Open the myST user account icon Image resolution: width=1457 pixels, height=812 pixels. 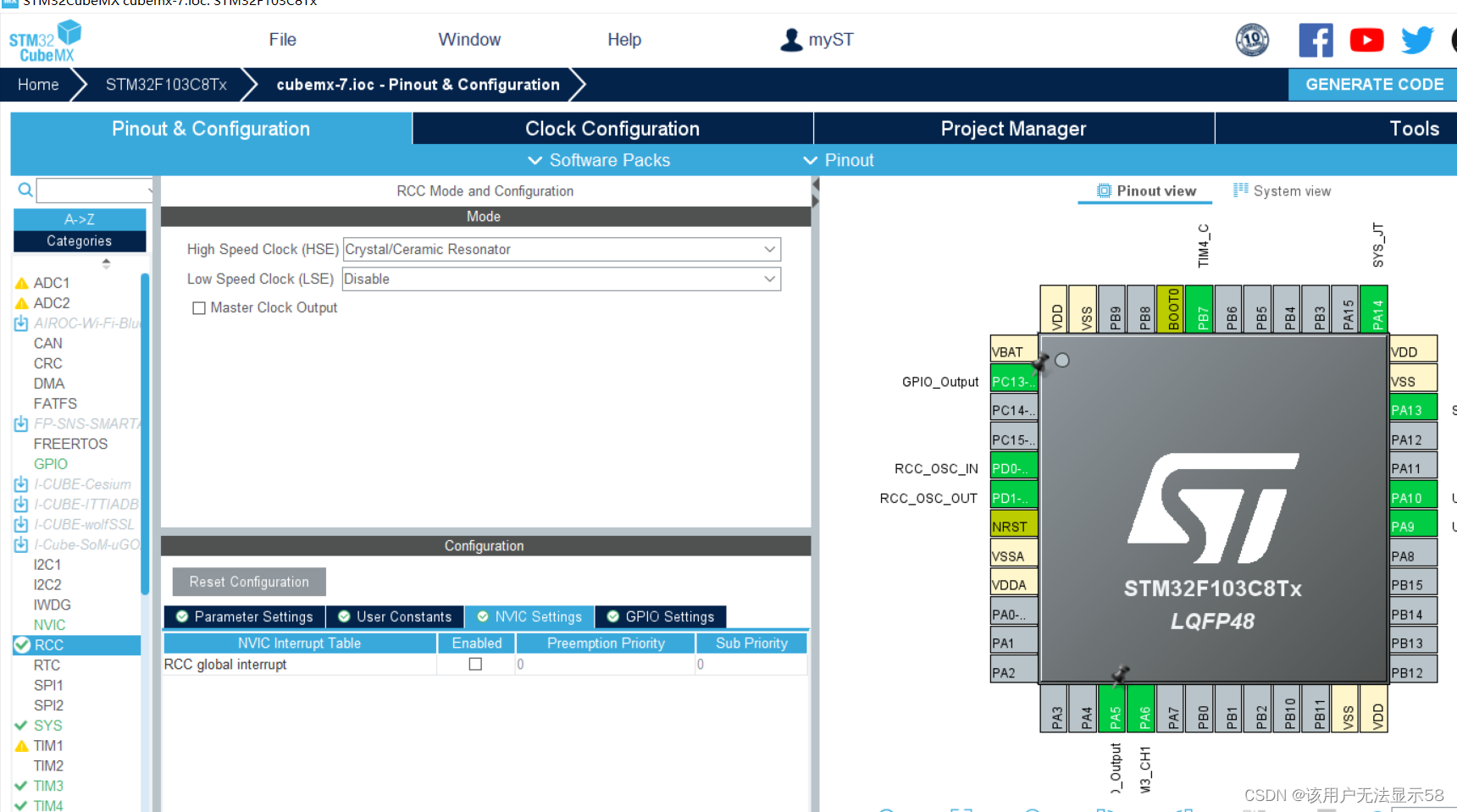point(791,40)
